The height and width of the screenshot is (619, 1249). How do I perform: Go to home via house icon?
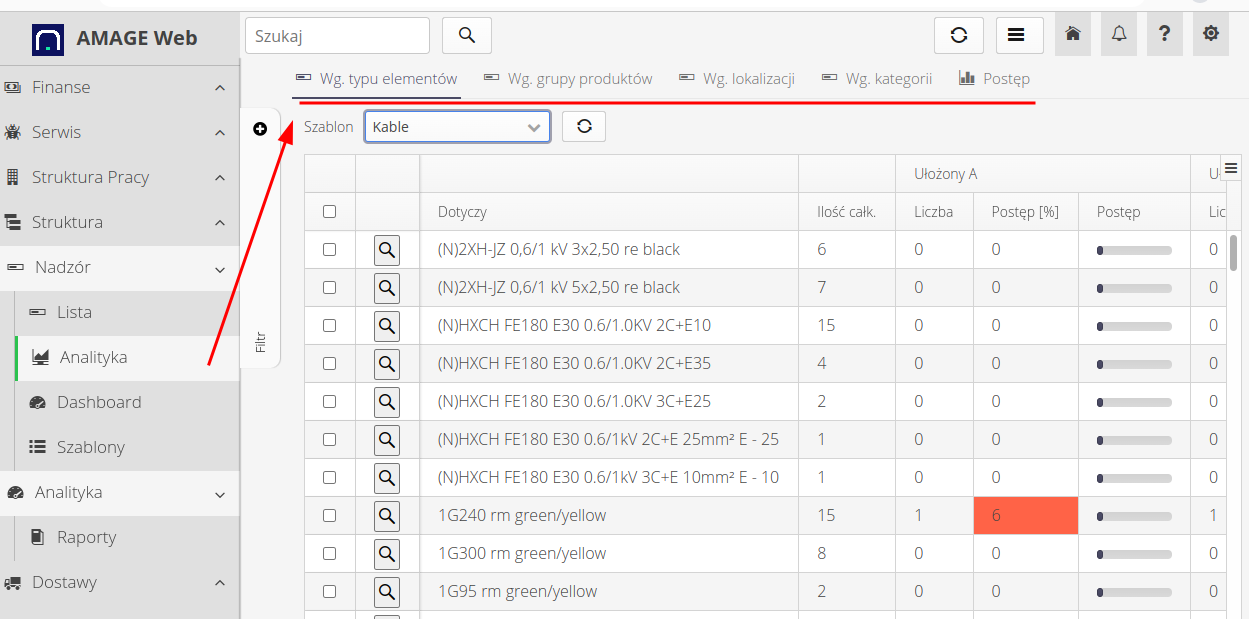pyautogui.click(x=1073, y=34)
